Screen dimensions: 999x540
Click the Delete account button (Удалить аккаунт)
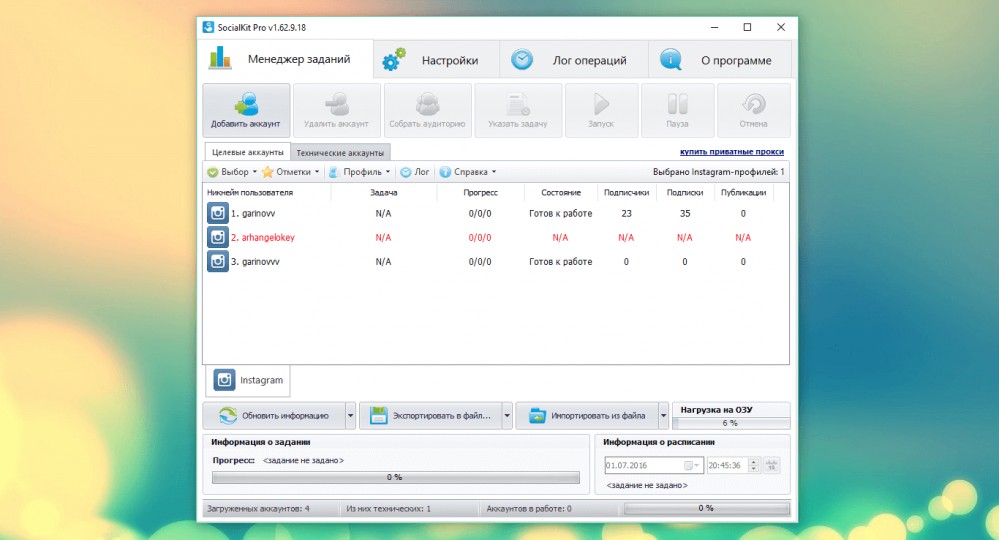tap(336, 110)
